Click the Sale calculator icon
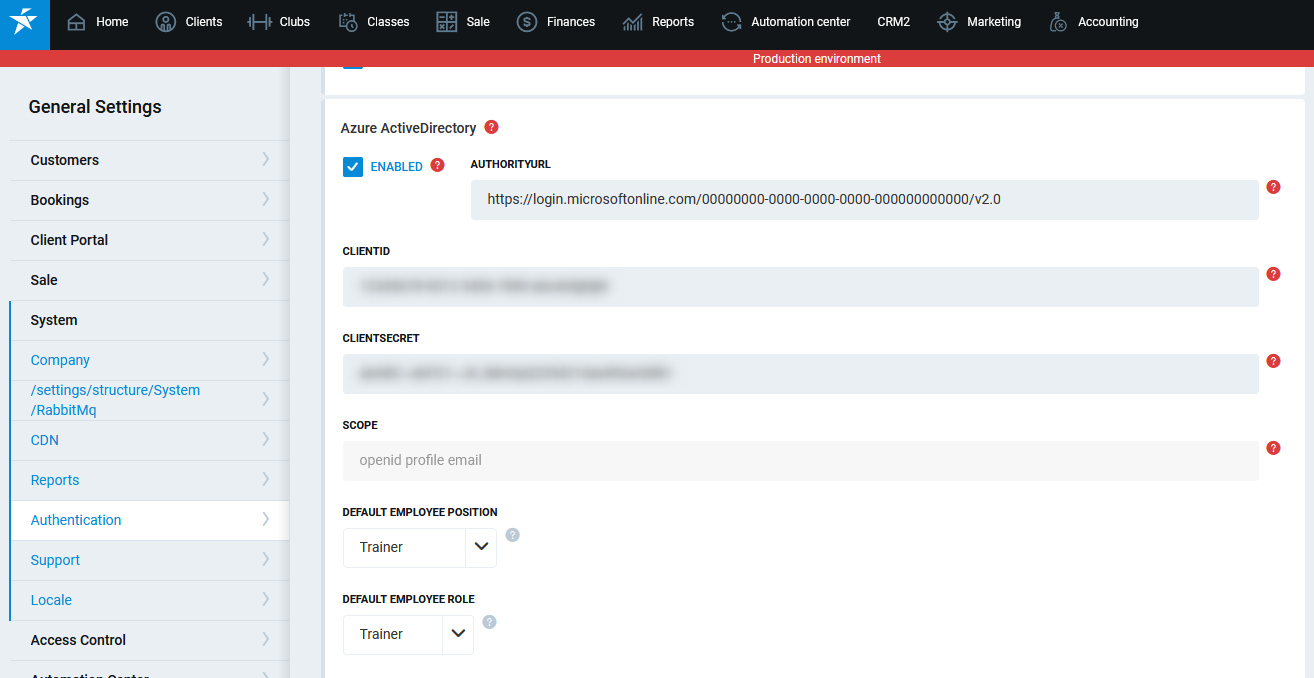This screenshot has height=678, width=1314. pos(447,22)
